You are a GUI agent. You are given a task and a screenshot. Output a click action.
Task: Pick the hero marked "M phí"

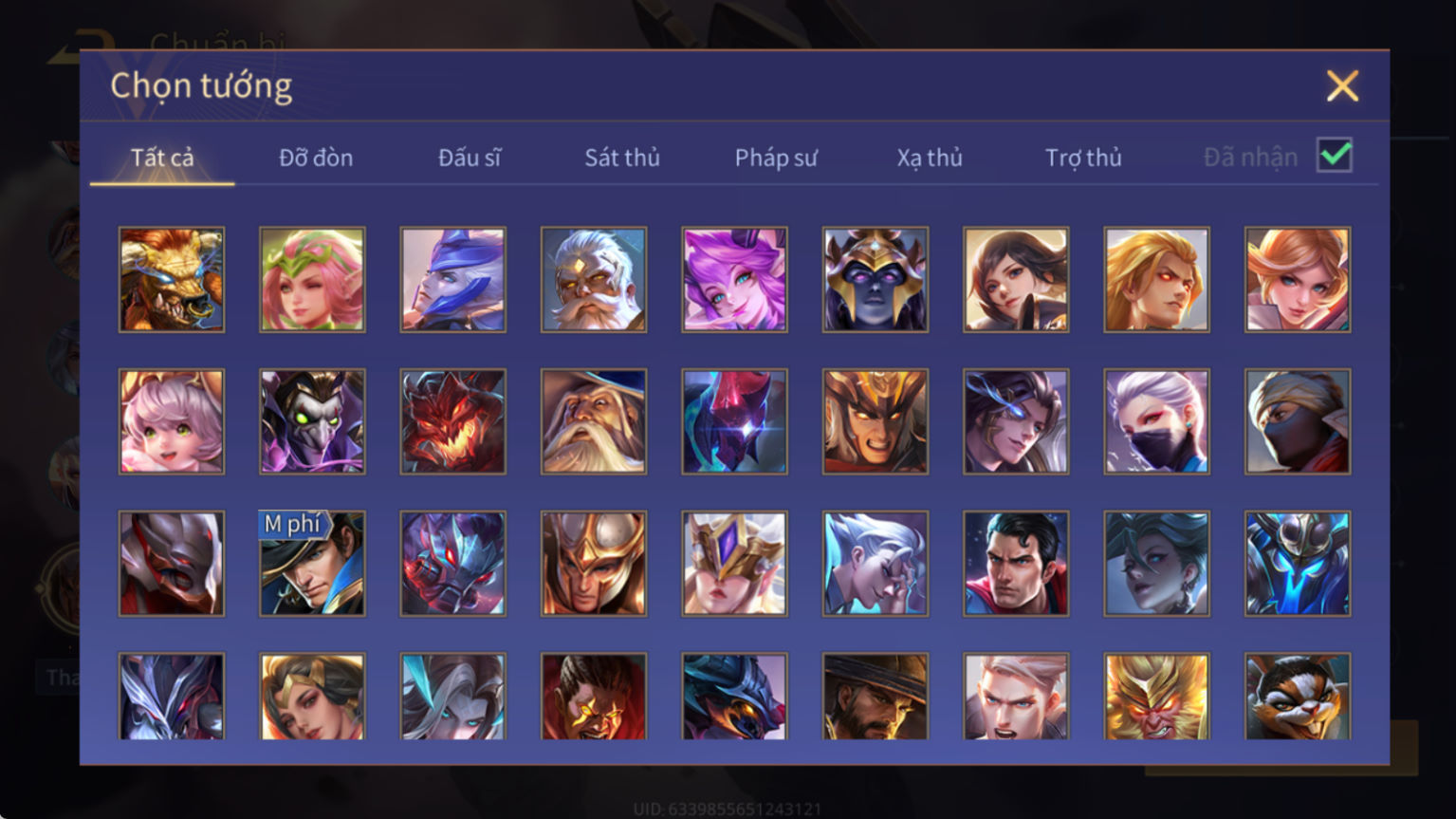click(x=312, y=564)
